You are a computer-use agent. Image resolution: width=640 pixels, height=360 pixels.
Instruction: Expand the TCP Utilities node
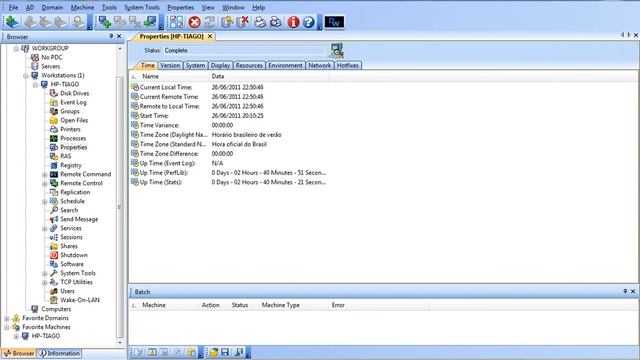click(44, 282)
